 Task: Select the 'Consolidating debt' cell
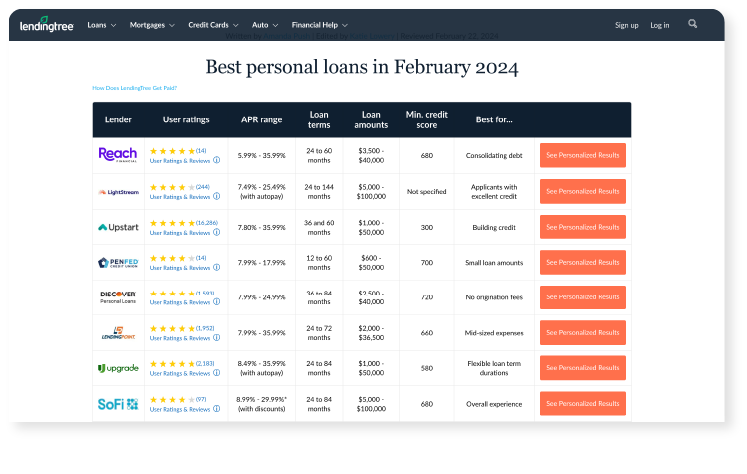pyautogui.click(x=494, y=155)
